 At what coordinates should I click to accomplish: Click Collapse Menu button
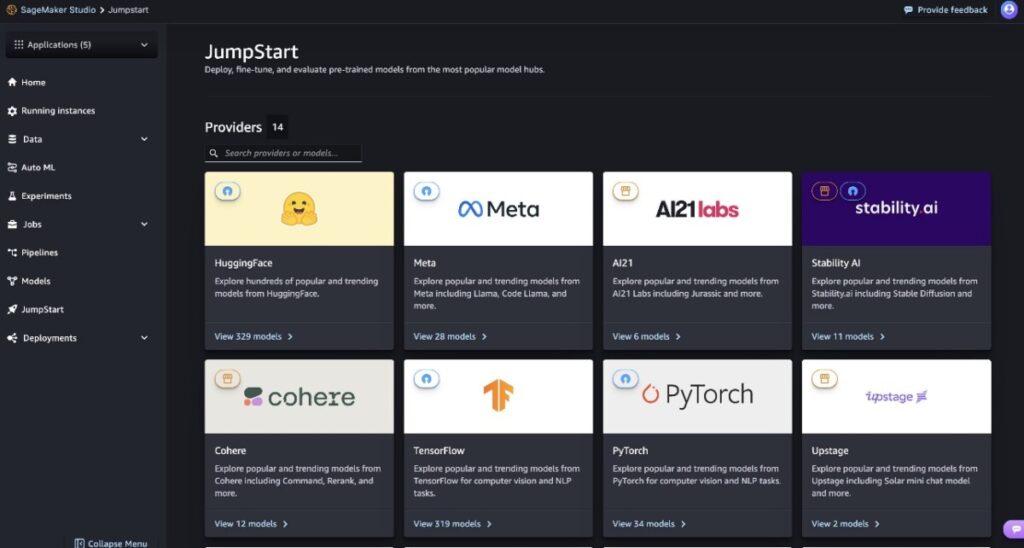[x=111, y=543]
